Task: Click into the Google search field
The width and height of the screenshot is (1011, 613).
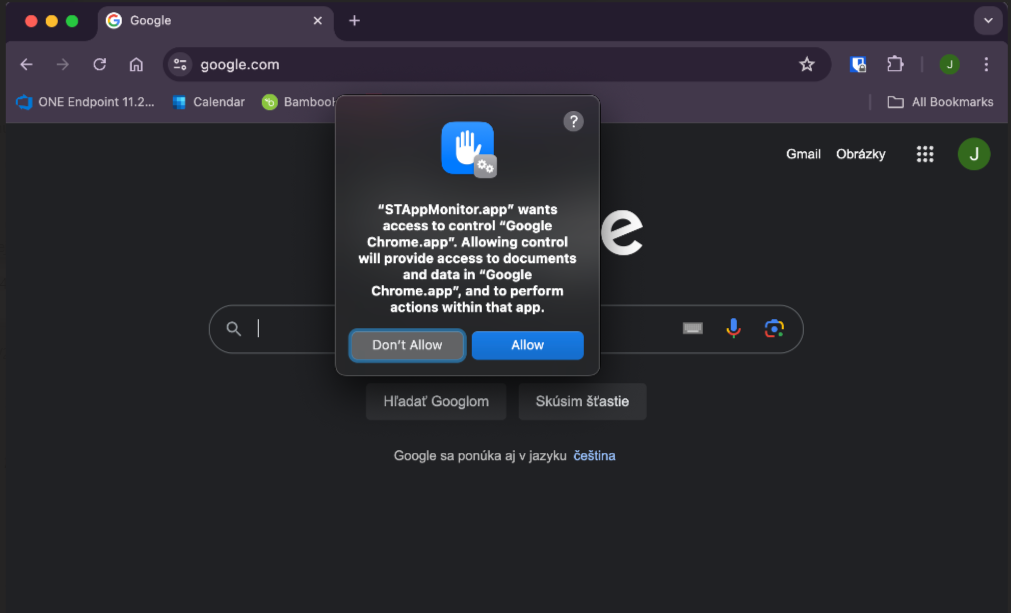Action: point(506,329)
